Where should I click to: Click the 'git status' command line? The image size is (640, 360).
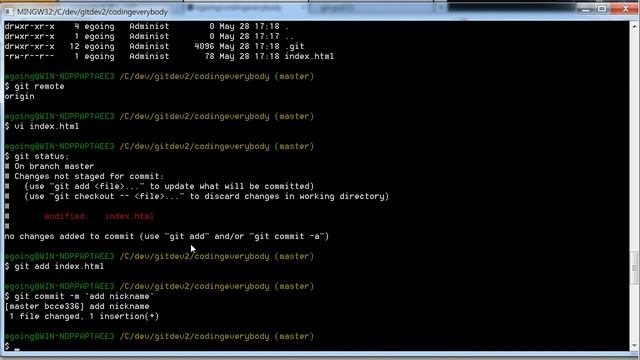click(37, 156)
